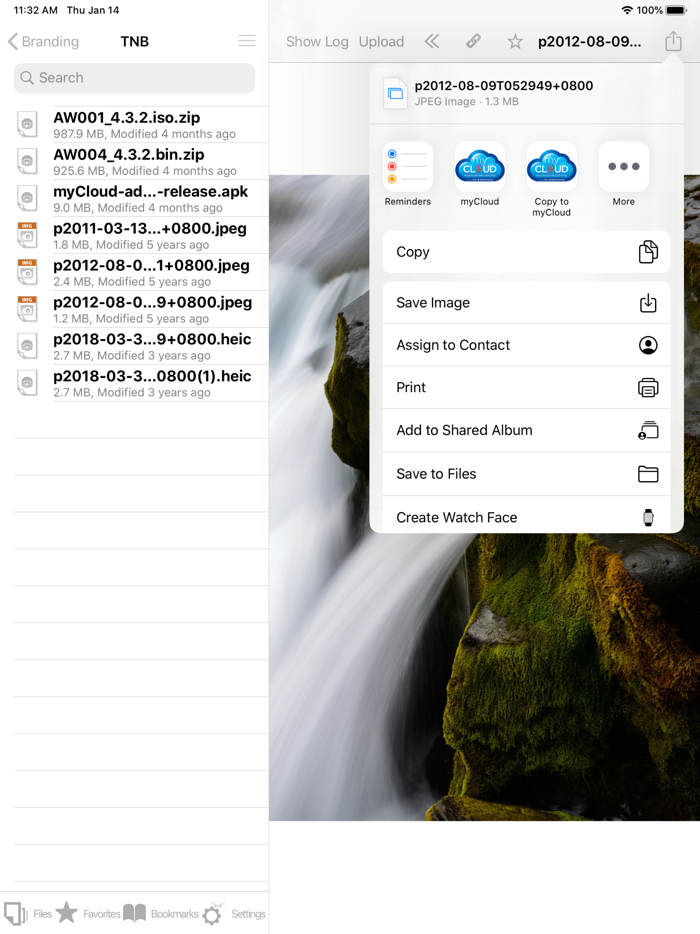Tap the Assign to Contact person icon
The image size is (700, 934).
pyautogui.click(x=648, y=345)
